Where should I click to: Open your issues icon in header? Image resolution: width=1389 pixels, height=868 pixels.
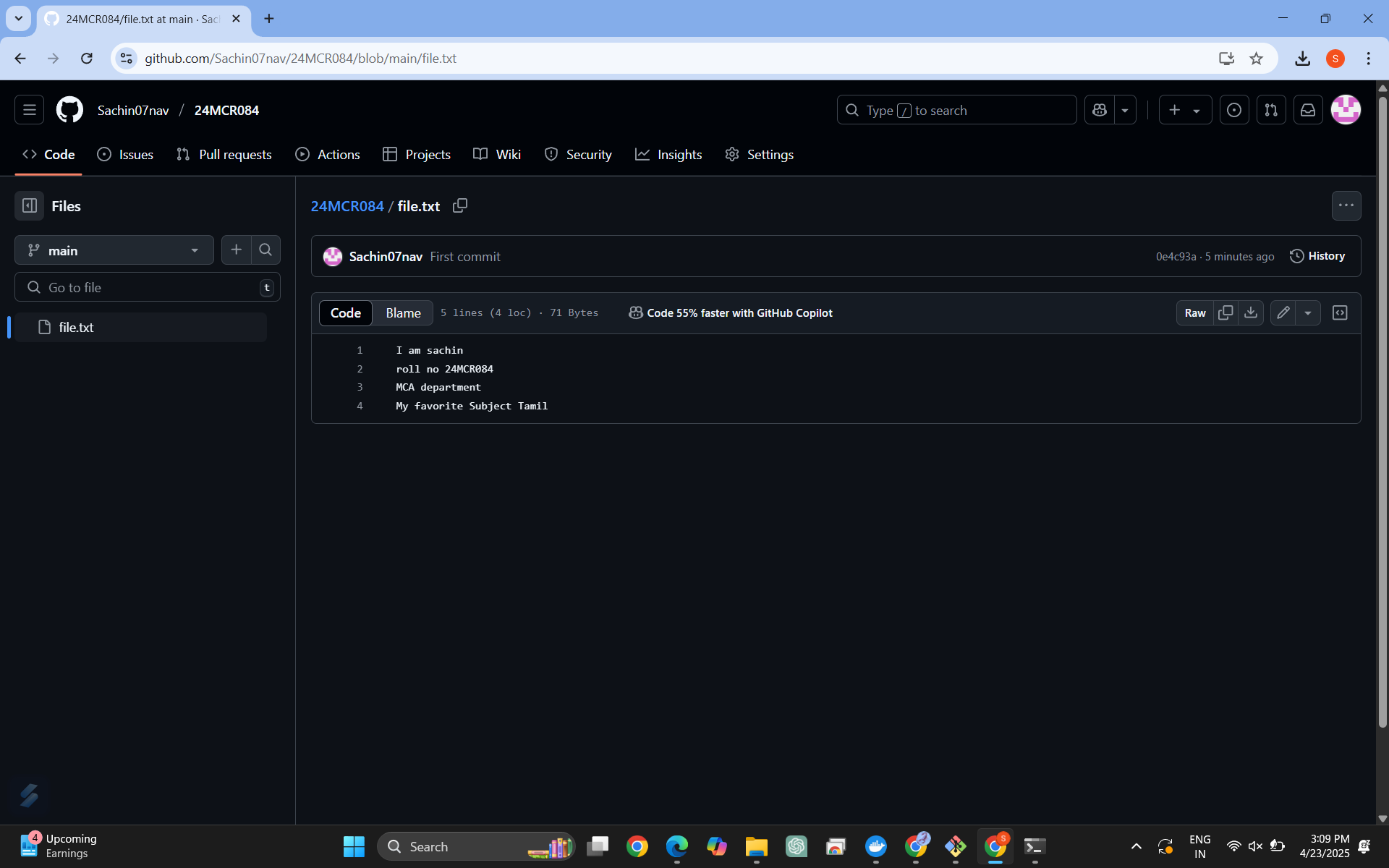(x=1234, y=110)
